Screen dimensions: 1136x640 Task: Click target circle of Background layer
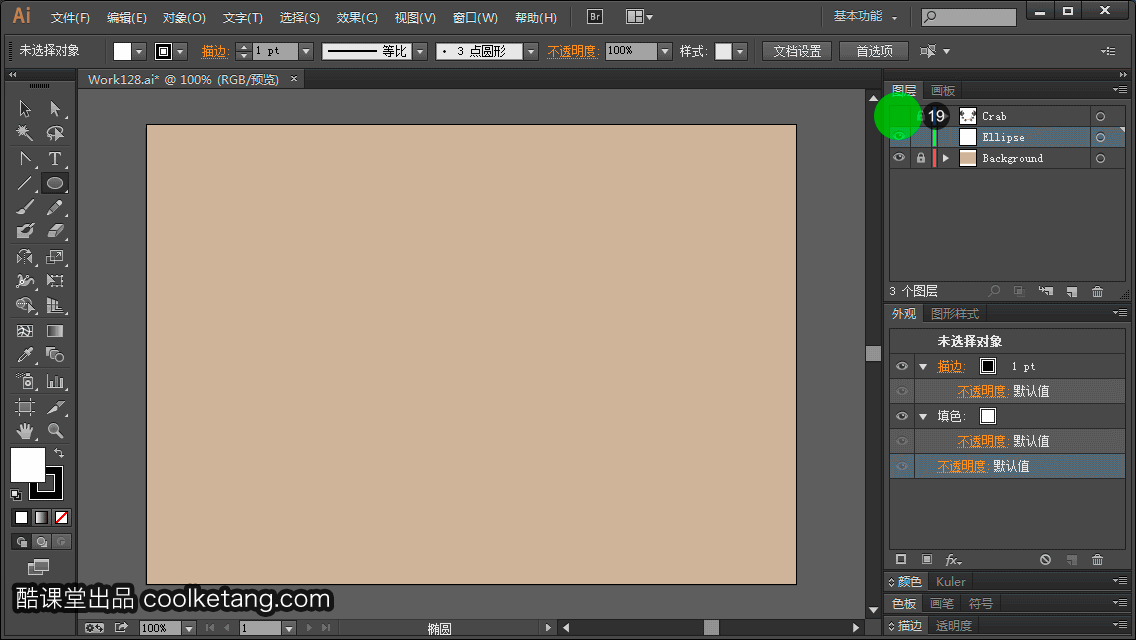1100,158
